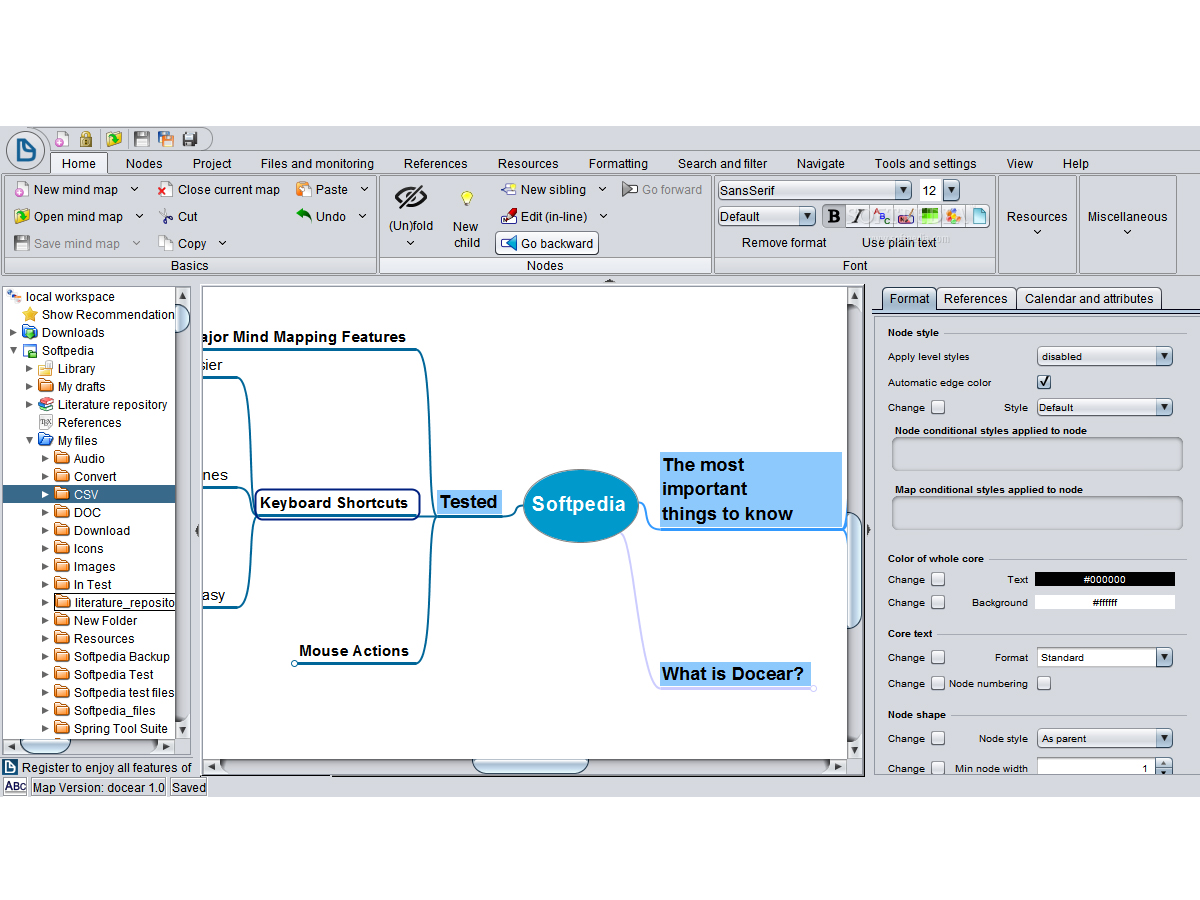Open the SansSerif font family dropdown
The height and width of the screenshot is (900, 1200).
903,190
